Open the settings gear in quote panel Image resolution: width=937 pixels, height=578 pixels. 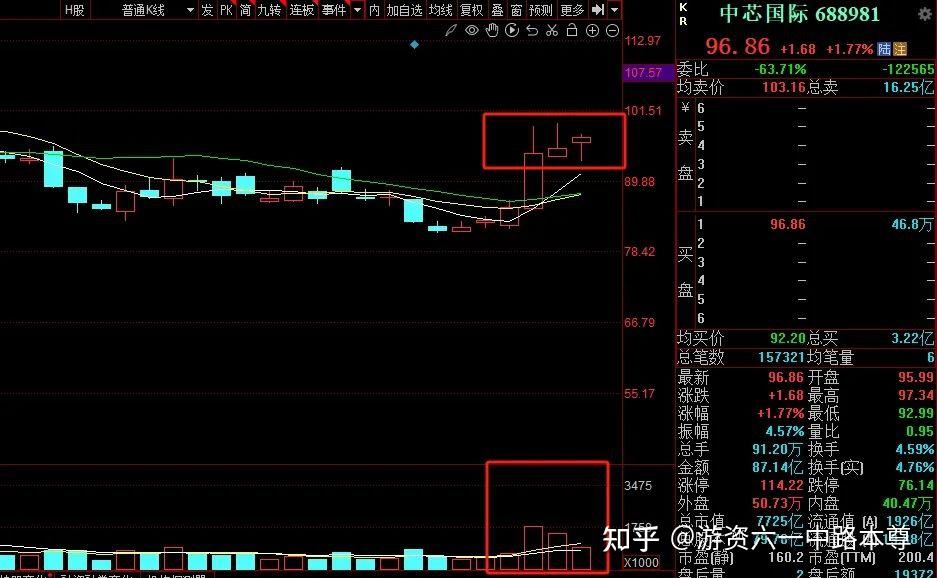(x=924, y=14)
